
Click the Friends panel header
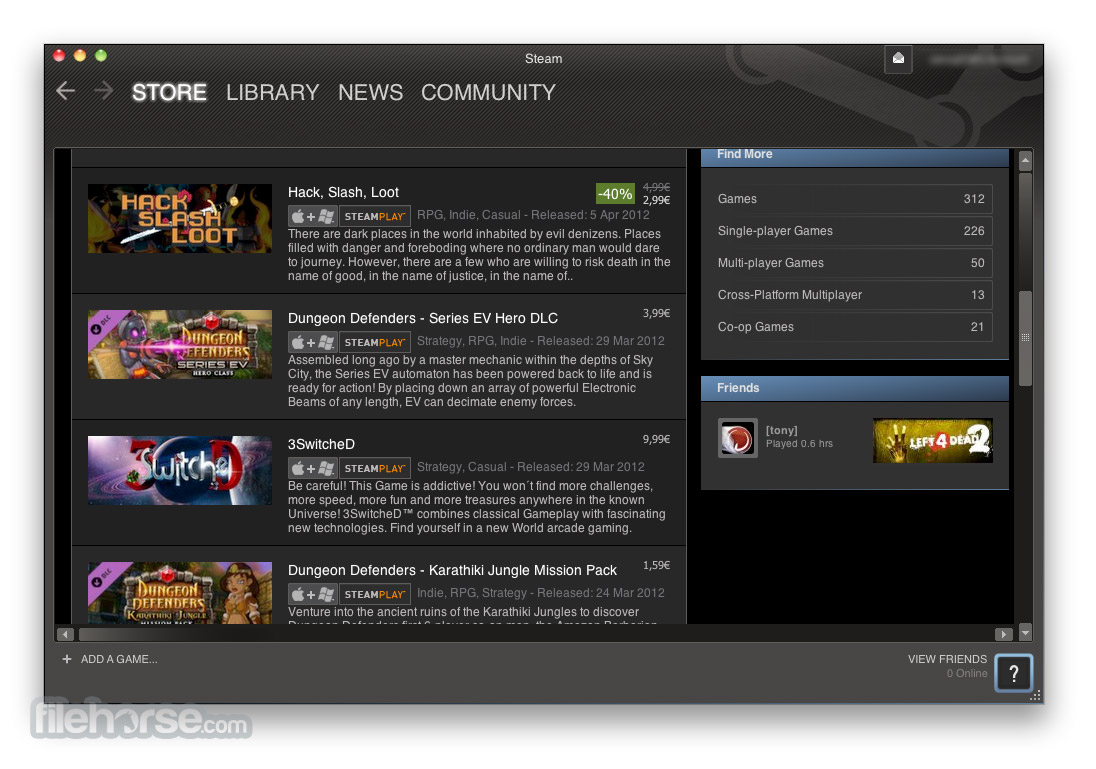[x=855, y=388]
